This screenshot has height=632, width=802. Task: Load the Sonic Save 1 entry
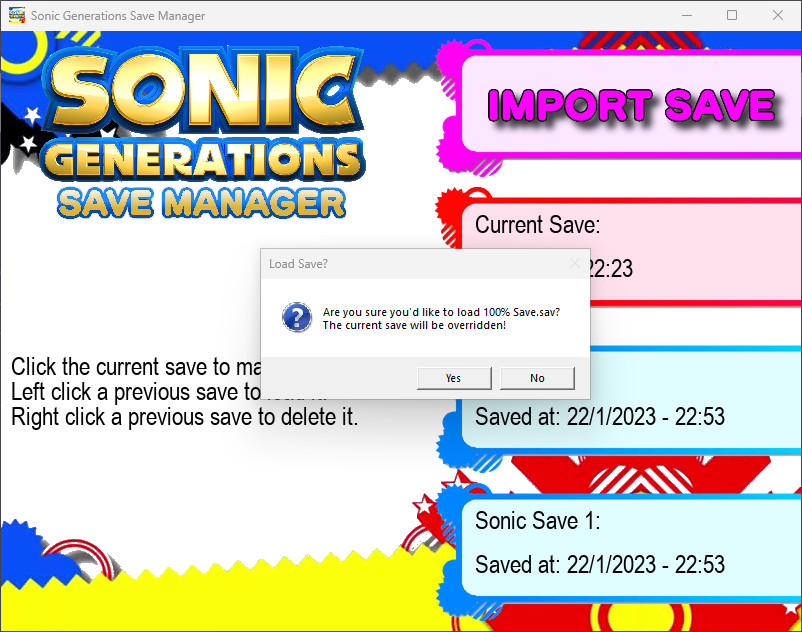[x=630, y=543]
